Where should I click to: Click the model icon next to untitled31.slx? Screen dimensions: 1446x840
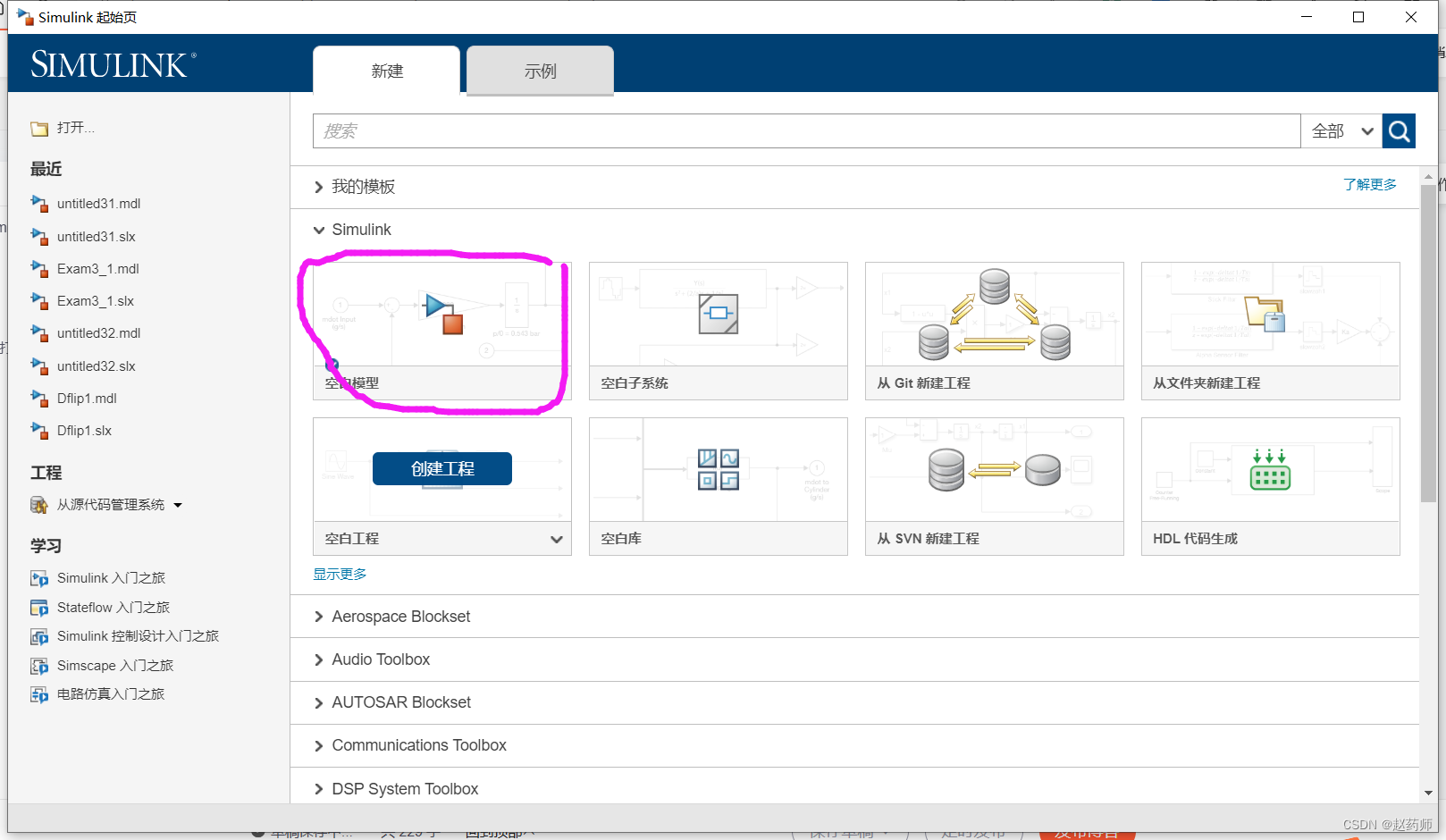click(39, 237)
